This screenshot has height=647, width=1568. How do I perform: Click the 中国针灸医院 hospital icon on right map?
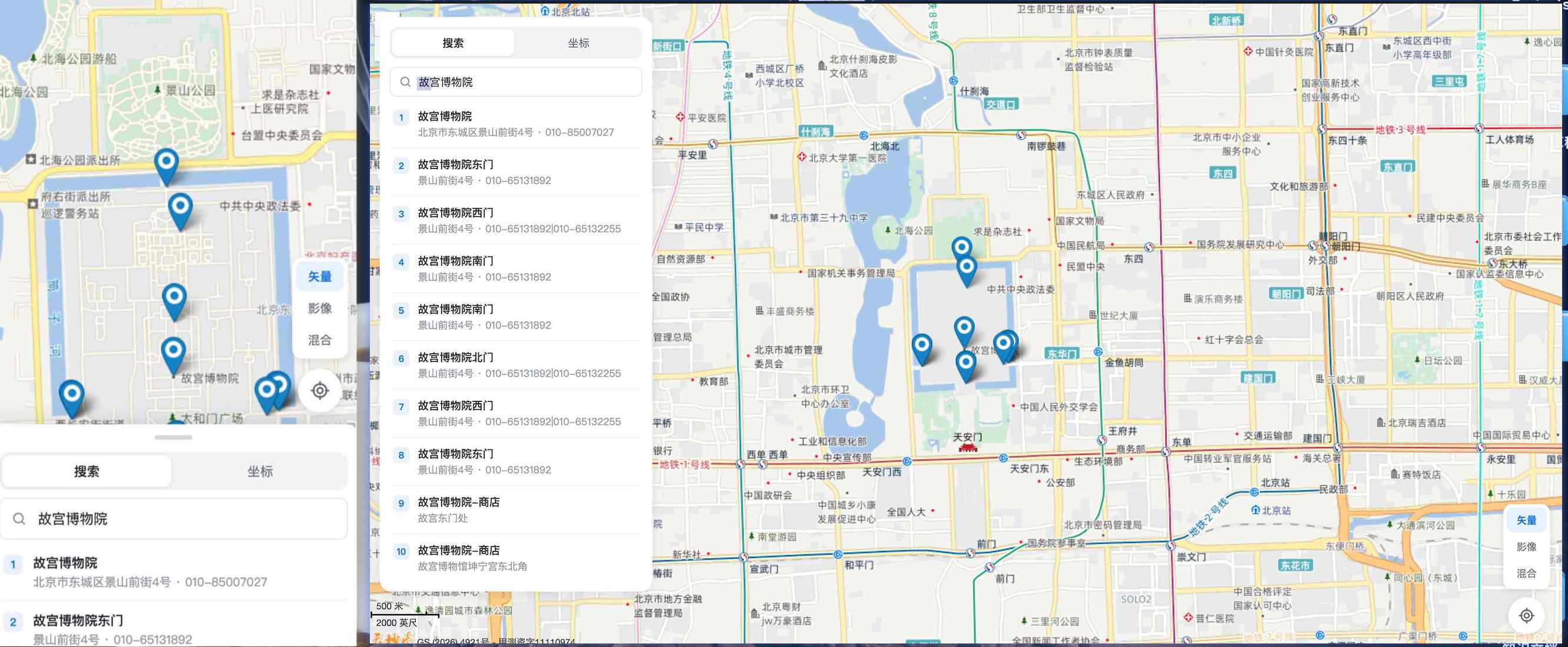pos(1248,52)
